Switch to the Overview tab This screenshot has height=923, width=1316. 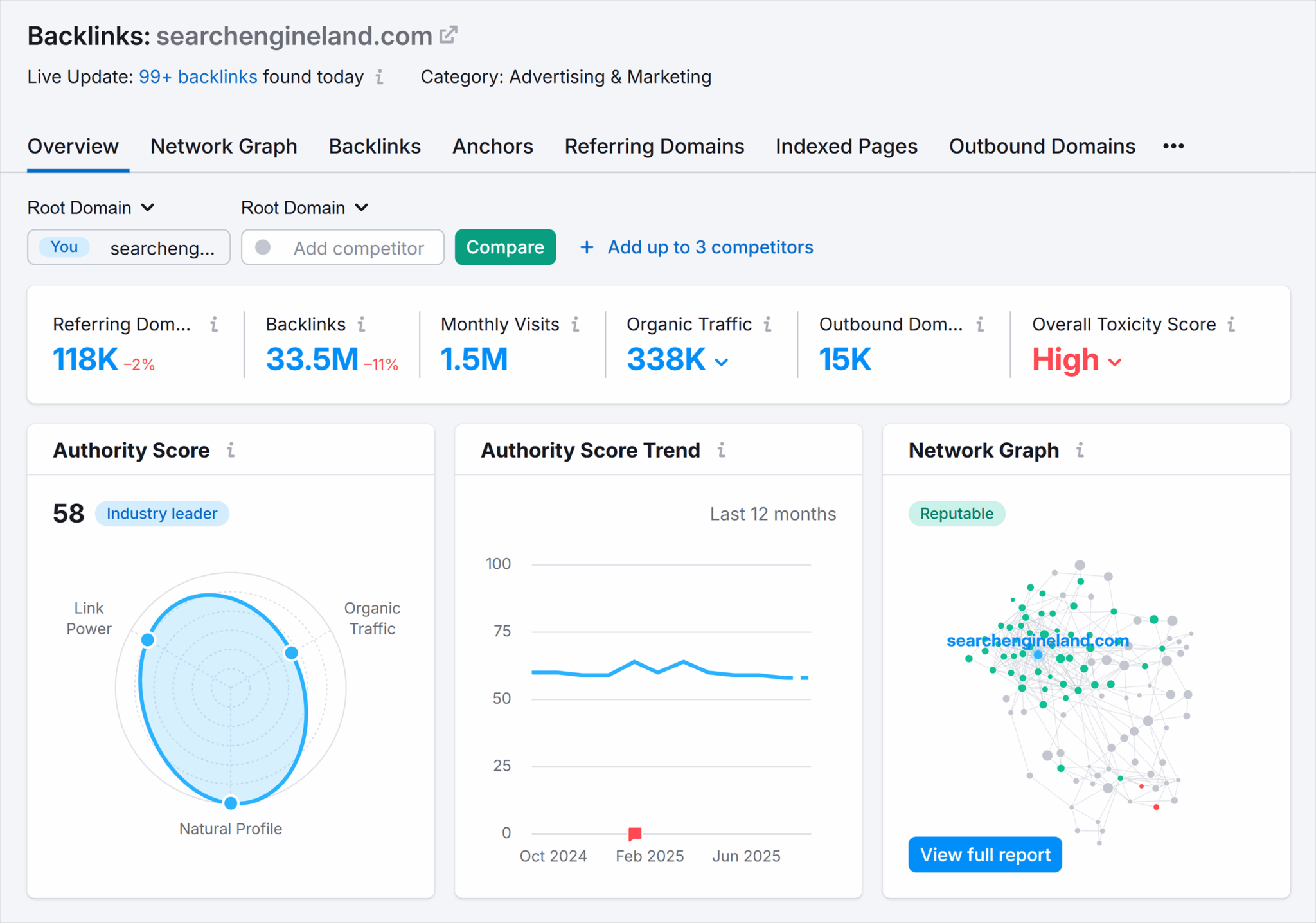coord(73,147)
